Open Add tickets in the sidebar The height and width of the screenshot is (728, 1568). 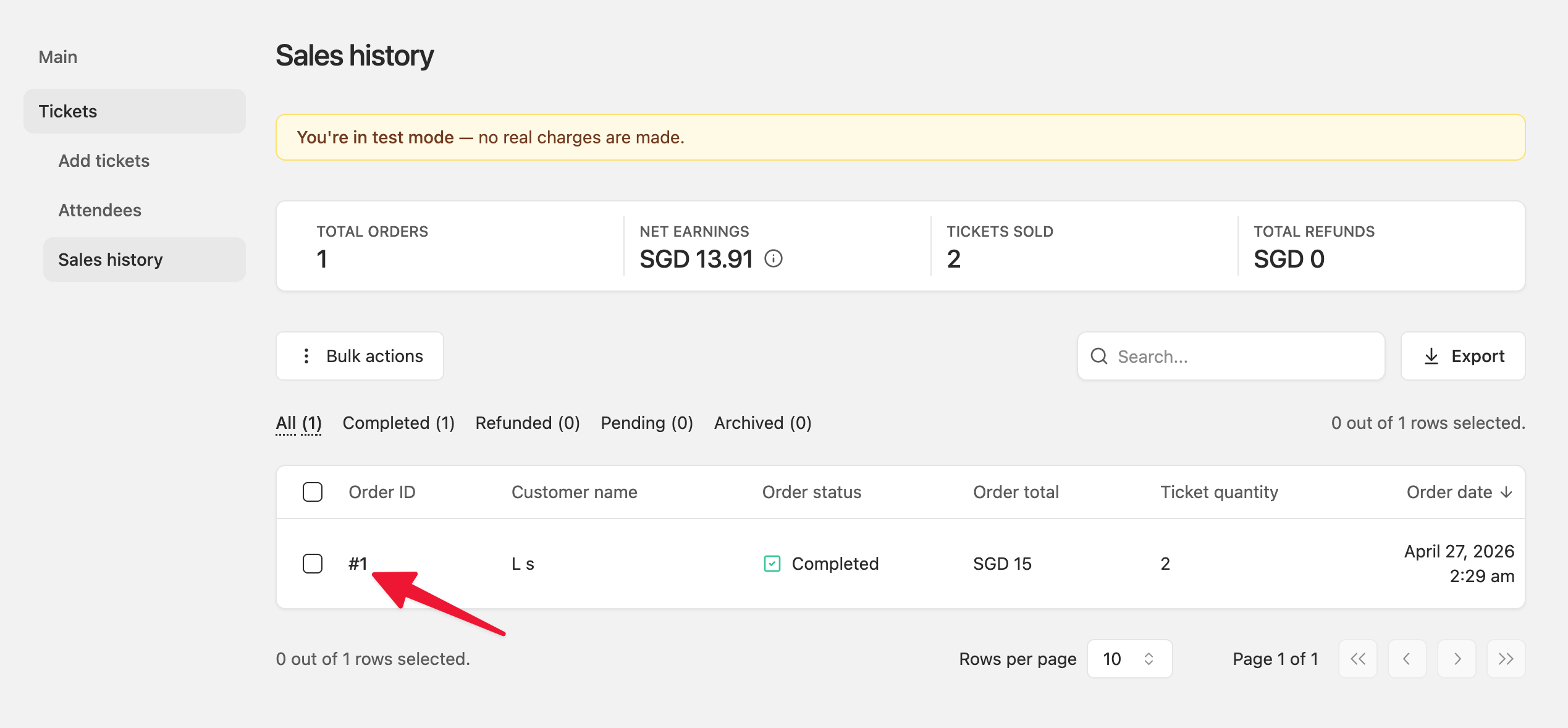104,161
